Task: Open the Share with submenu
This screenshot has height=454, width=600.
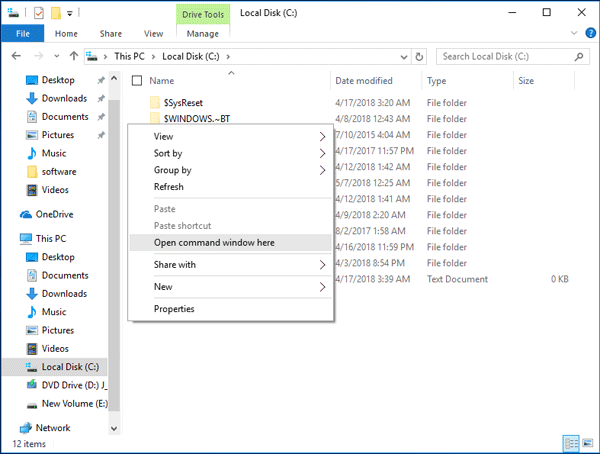Action: point(231,265)
